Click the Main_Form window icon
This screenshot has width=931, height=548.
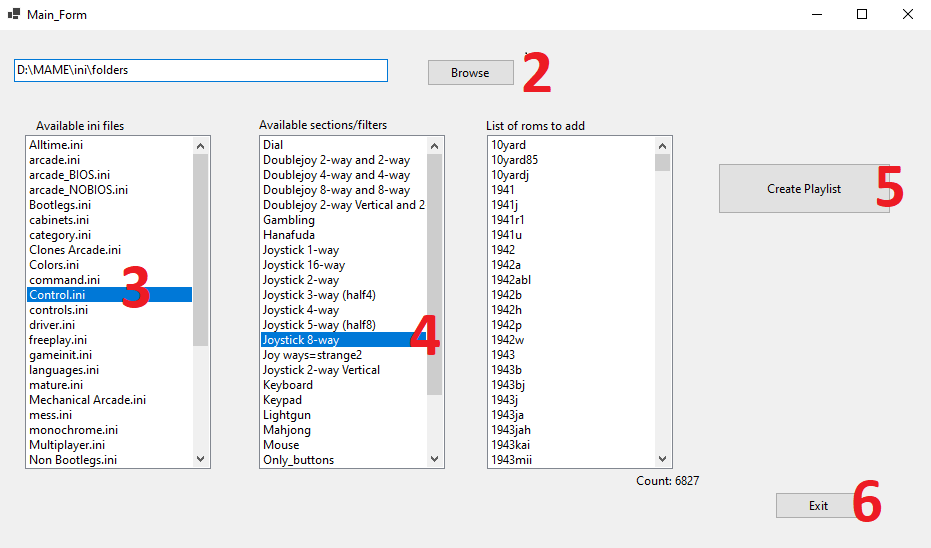click(14, 14)
